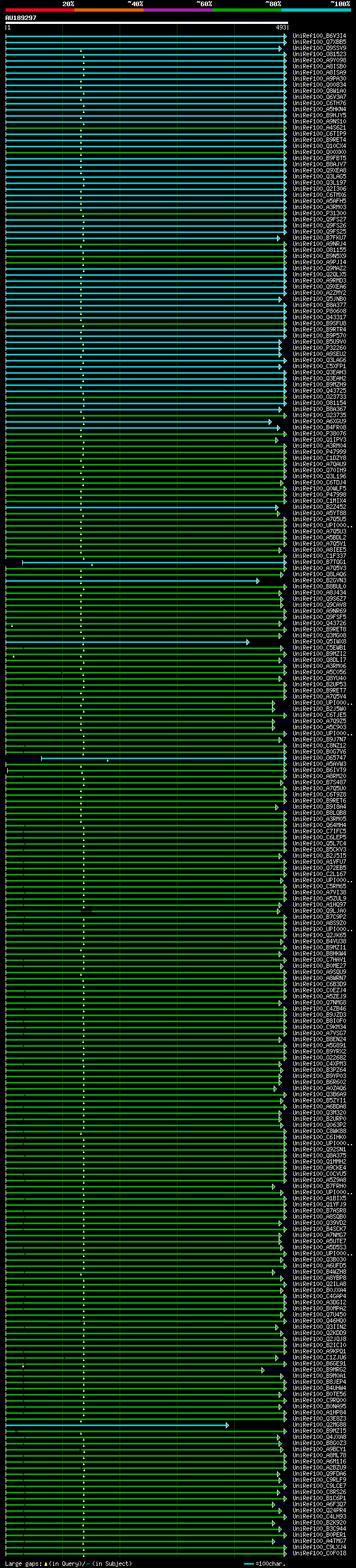
Task: Open hit UniRef100_Q7XBB5
Action: pyautogui.click(x=319, y=42)
